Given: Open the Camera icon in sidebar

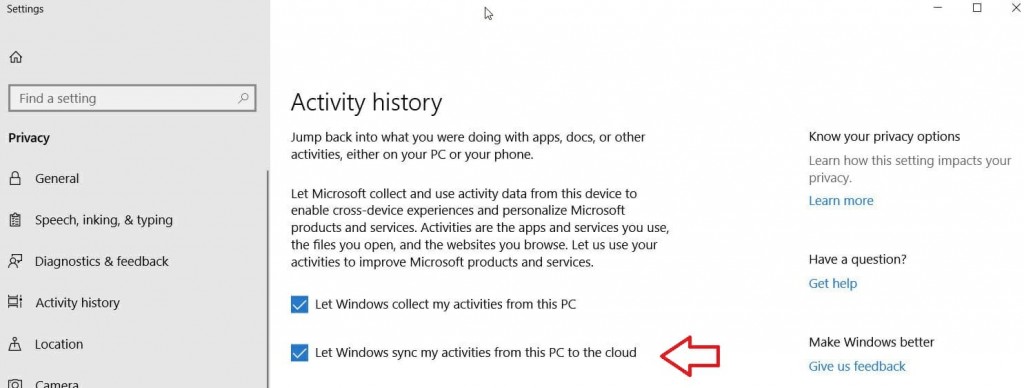Looking at the screenshot, I should (x=15, y=383).
